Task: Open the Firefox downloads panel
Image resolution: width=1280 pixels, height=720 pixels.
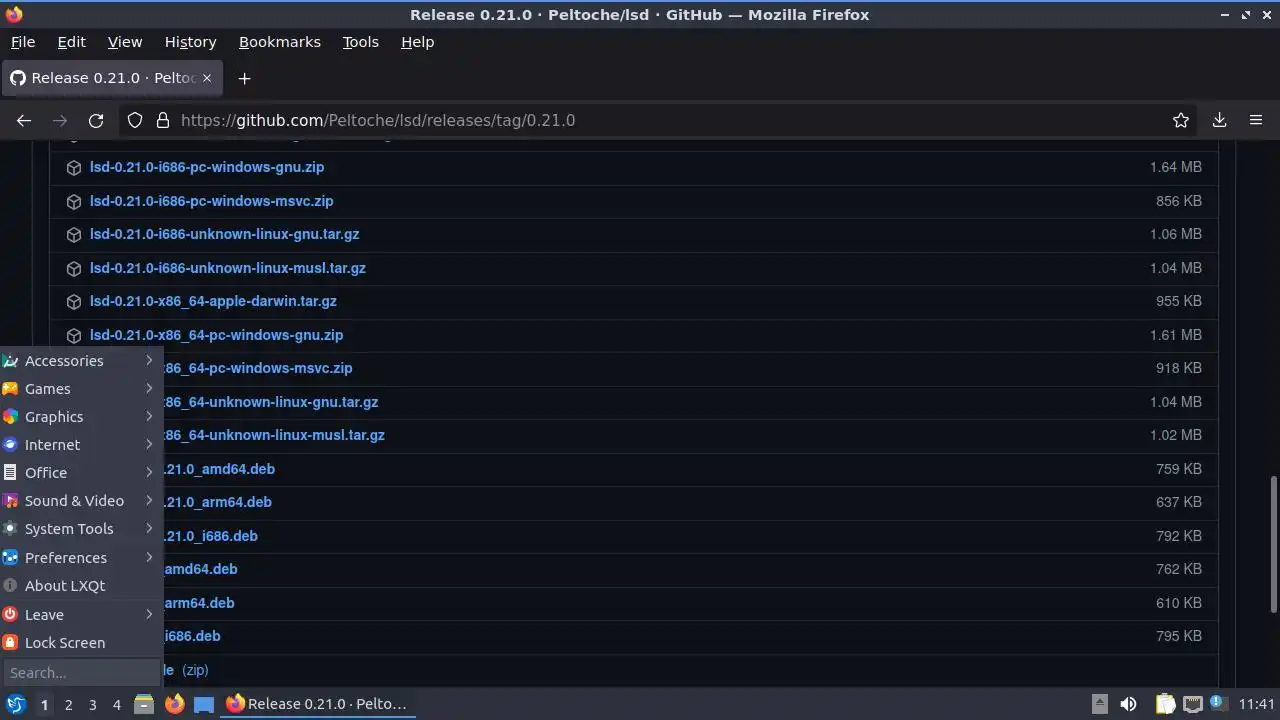Action: 1219,120
